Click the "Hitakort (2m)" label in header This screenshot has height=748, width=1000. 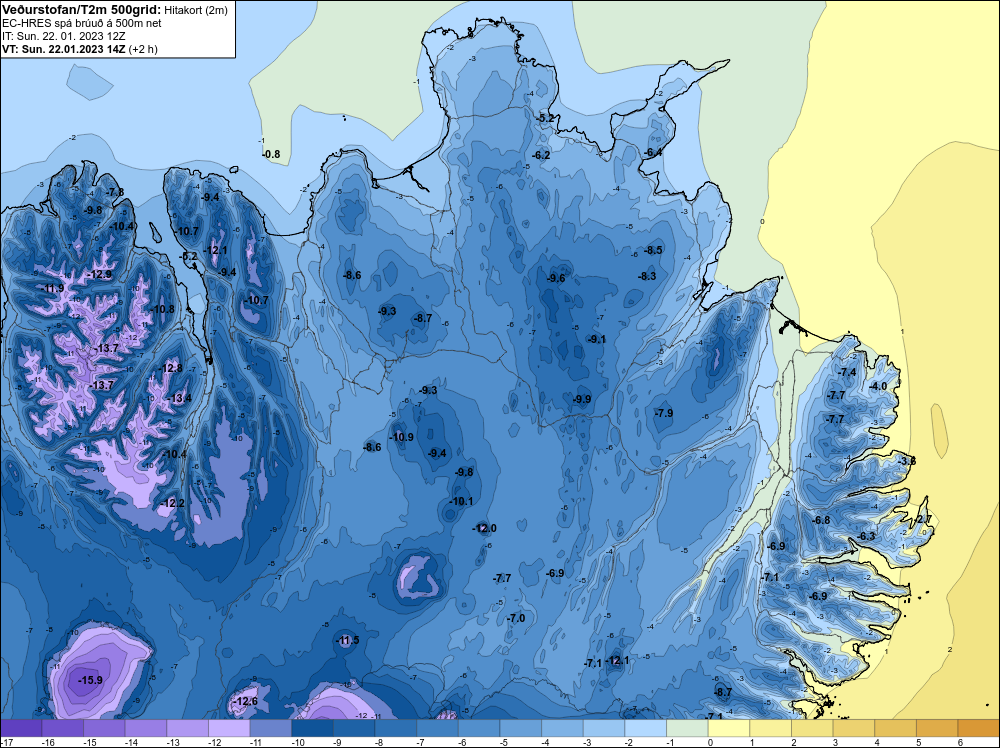click(x=195, y=10)
